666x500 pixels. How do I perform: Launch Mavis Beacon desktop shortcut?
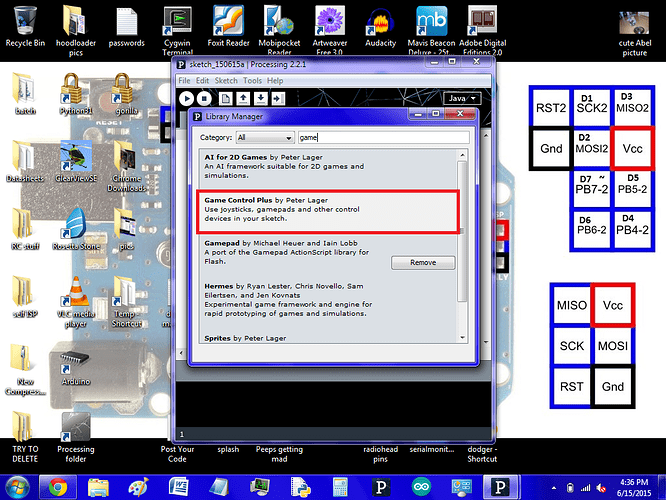pos(431,31)
